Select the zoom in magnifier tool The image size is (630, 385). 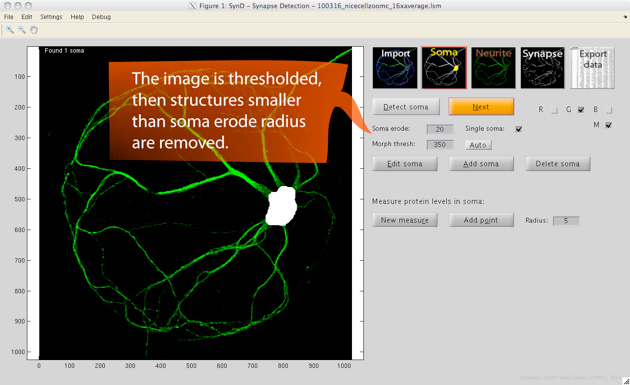(x=10, y=30)
